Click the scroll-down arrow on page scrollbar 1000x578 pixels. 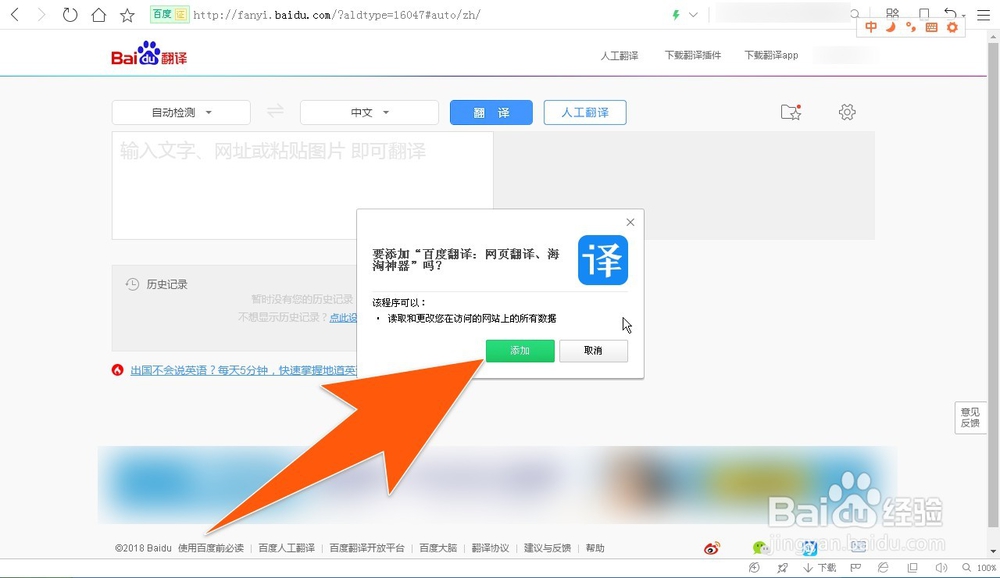994,551
